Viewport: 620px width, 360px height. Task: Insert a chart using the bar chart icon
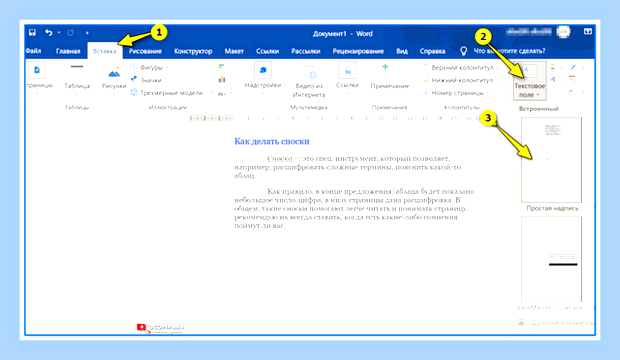click(x=222, y=80)
